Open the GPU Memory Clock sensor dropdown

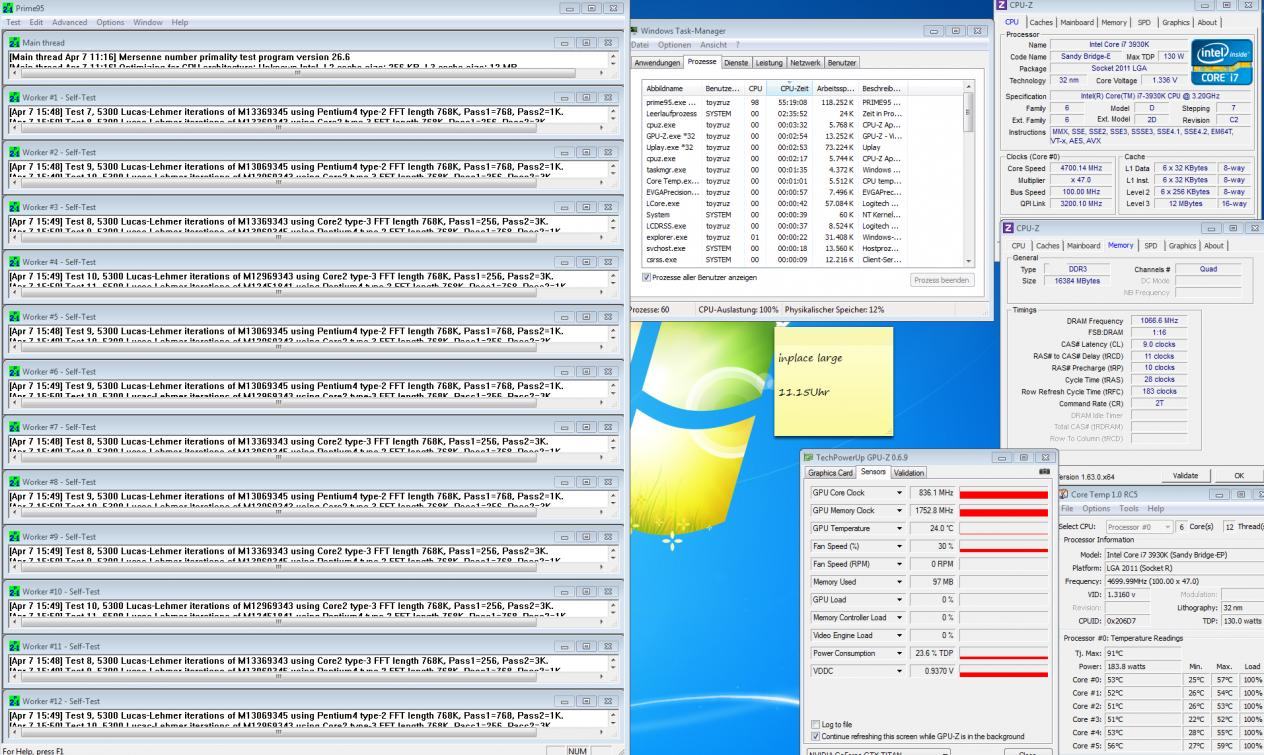[899, 511]
